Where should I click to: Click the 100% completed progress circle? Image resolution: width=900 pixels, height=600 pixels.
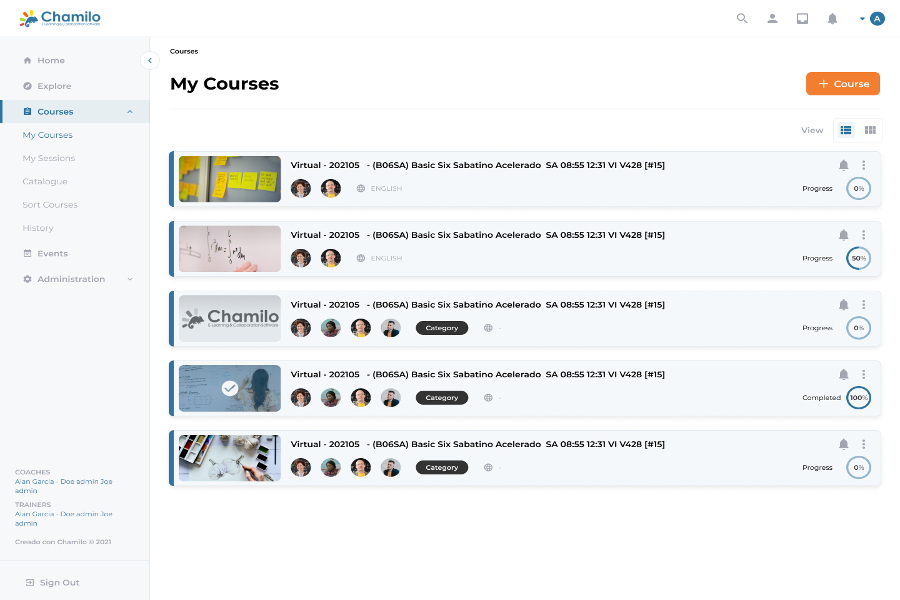tap(858, 397)
